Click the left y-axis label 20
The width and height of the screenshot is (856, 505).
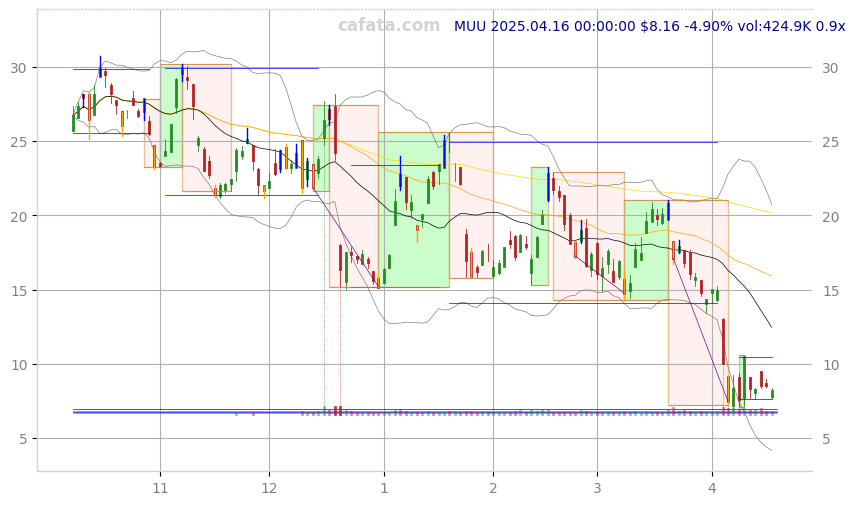click(19, 216)
